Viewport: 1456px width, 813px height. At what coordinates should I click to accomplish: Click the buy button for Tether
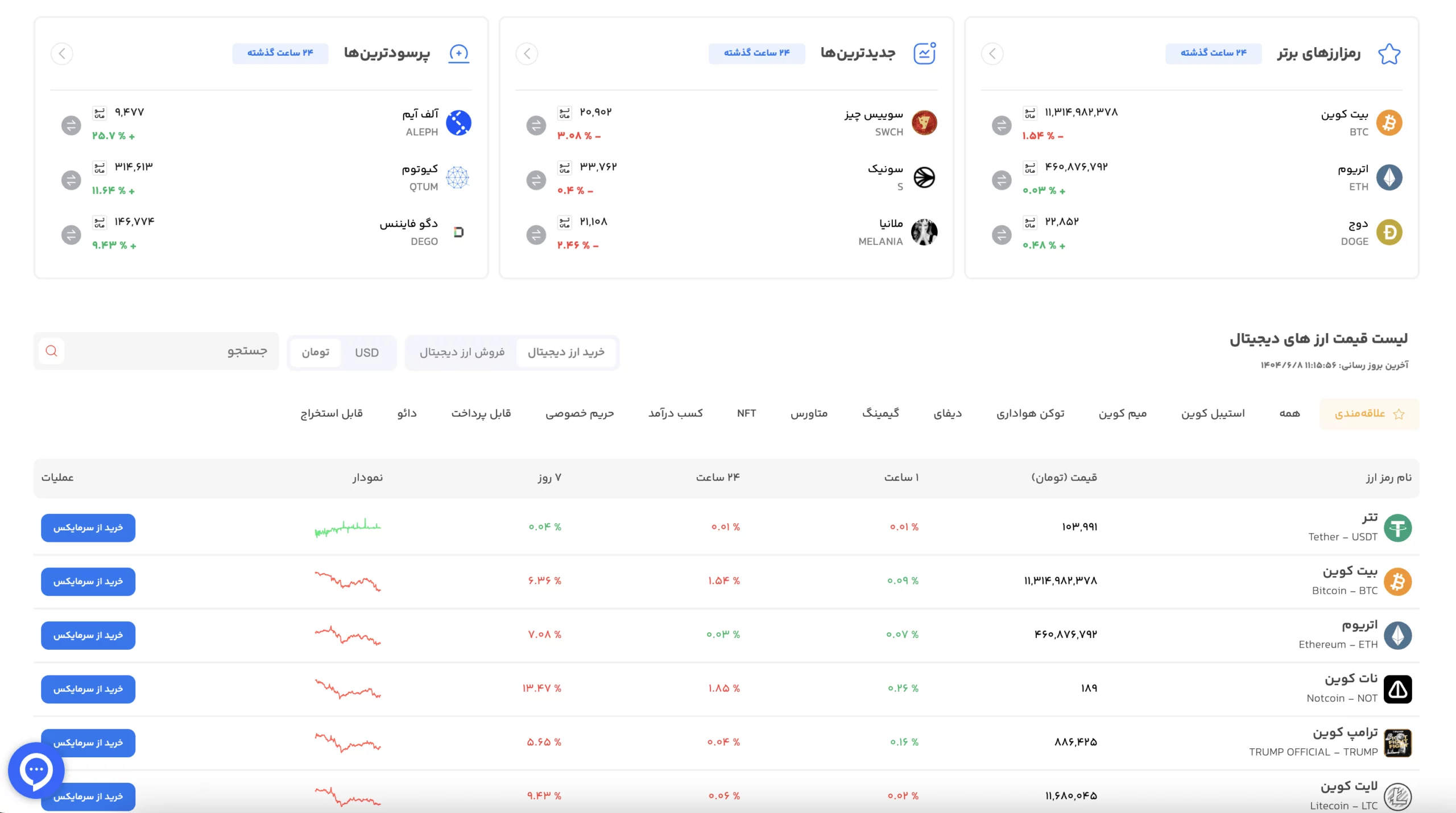(88, 528)
